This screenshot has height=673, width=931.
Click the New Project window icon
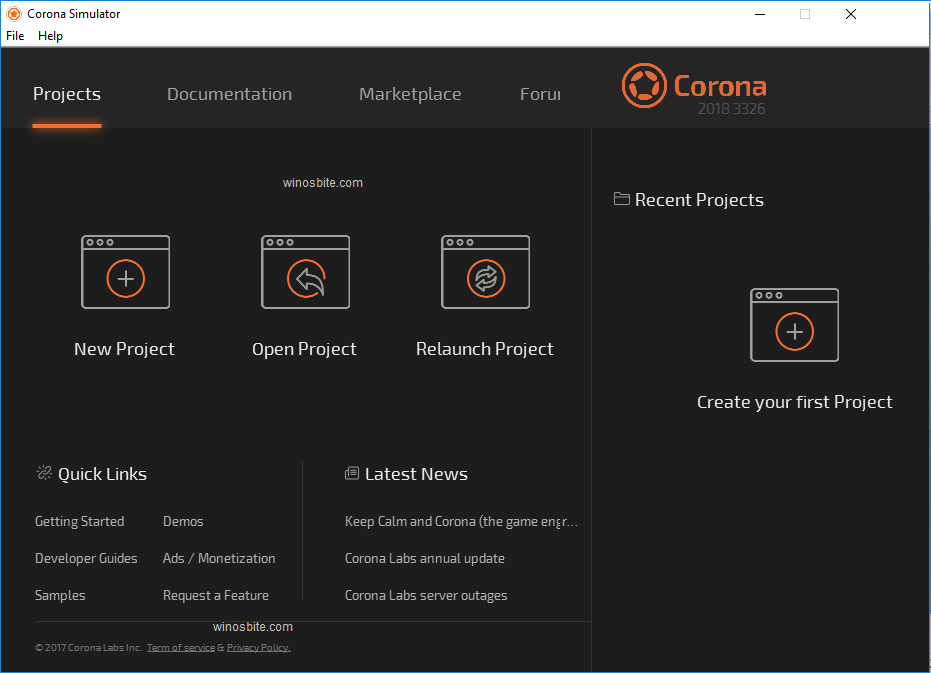tap(125, 272)
